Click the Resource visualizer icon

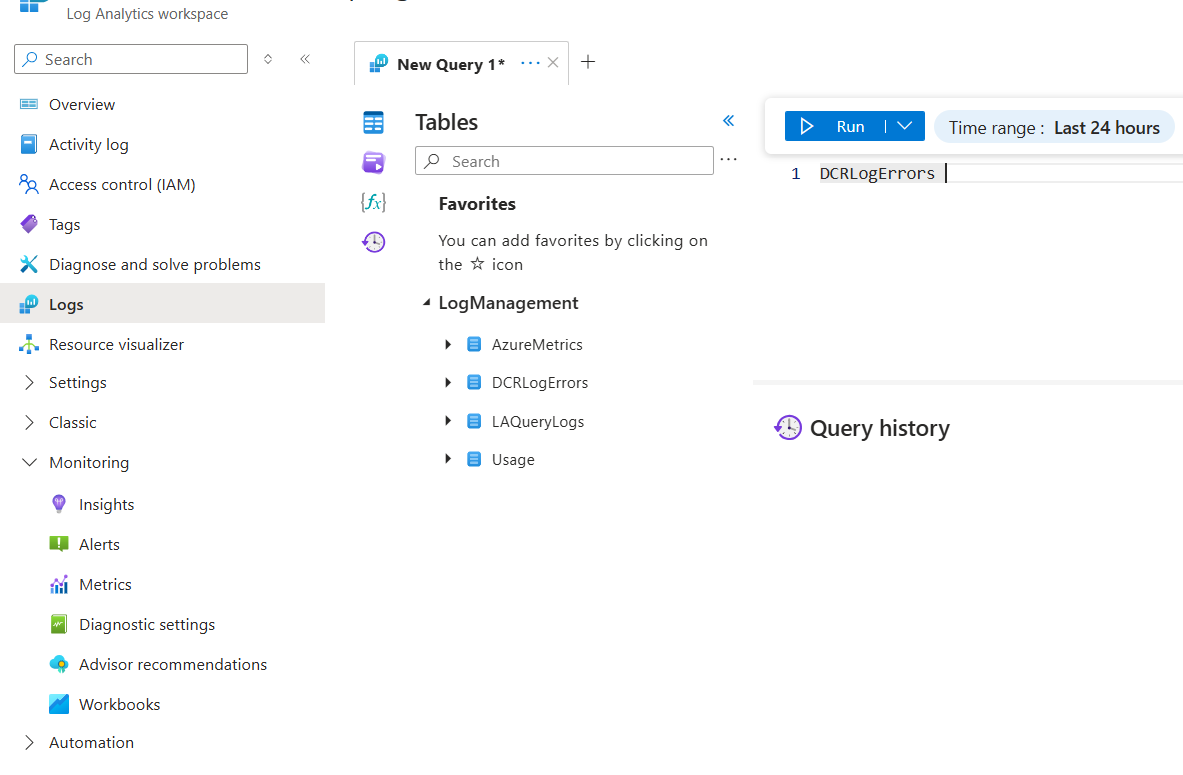(x=29, y=344)
